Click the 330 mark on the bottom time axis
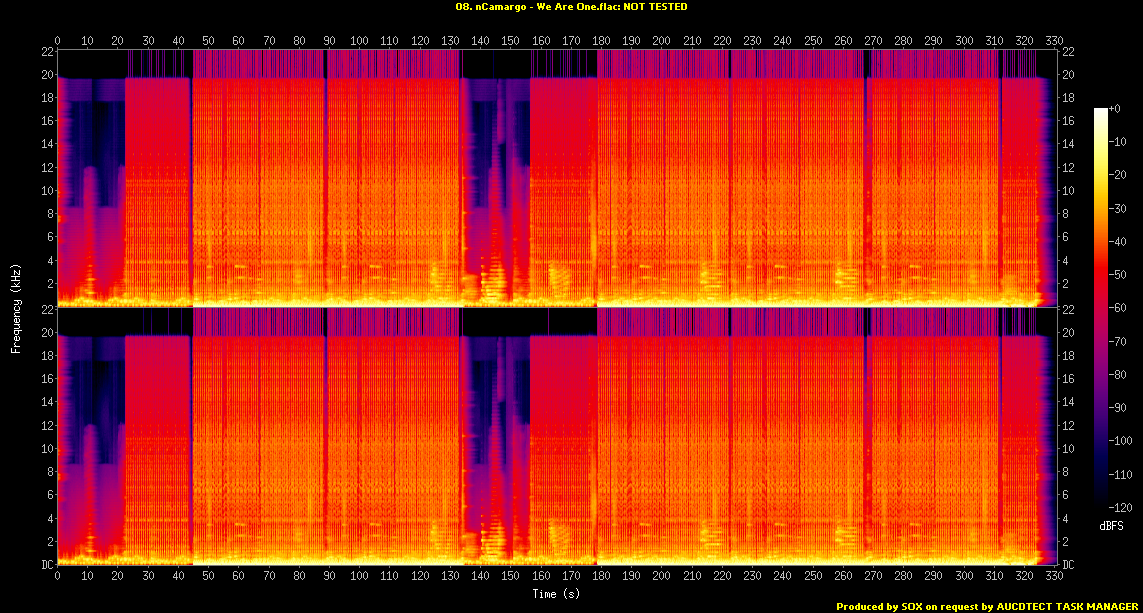Screen dimensions: 1143x613 (1054, 578)
